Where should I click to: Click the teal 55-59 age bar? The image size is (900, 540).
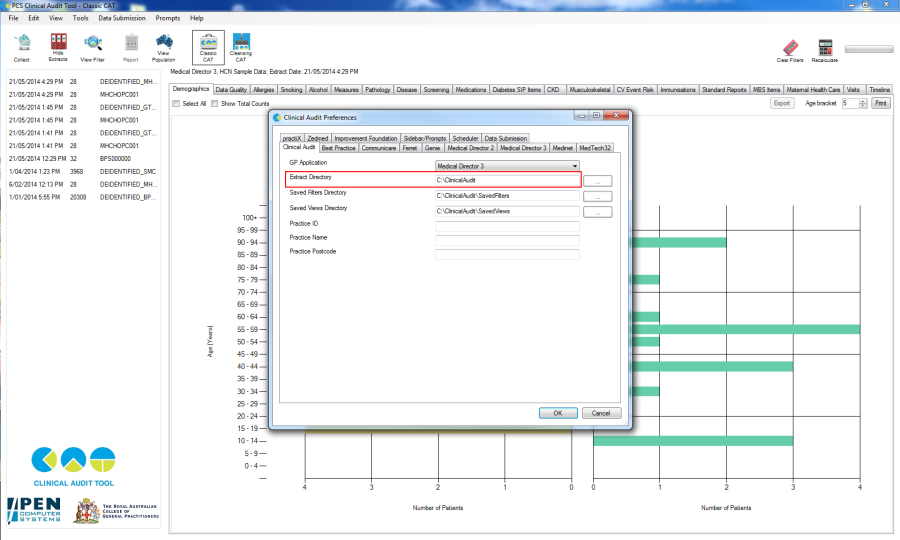[x=746, y=329]
